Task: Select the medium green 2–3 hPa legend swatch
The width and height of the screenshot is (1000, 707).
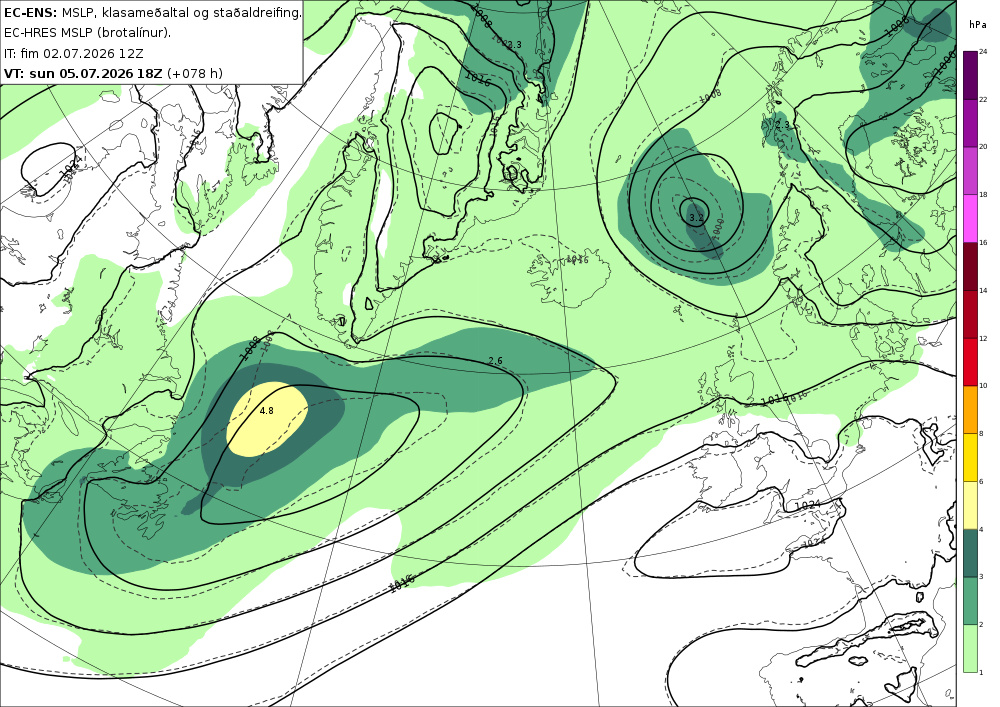Action: click(970, 600)
